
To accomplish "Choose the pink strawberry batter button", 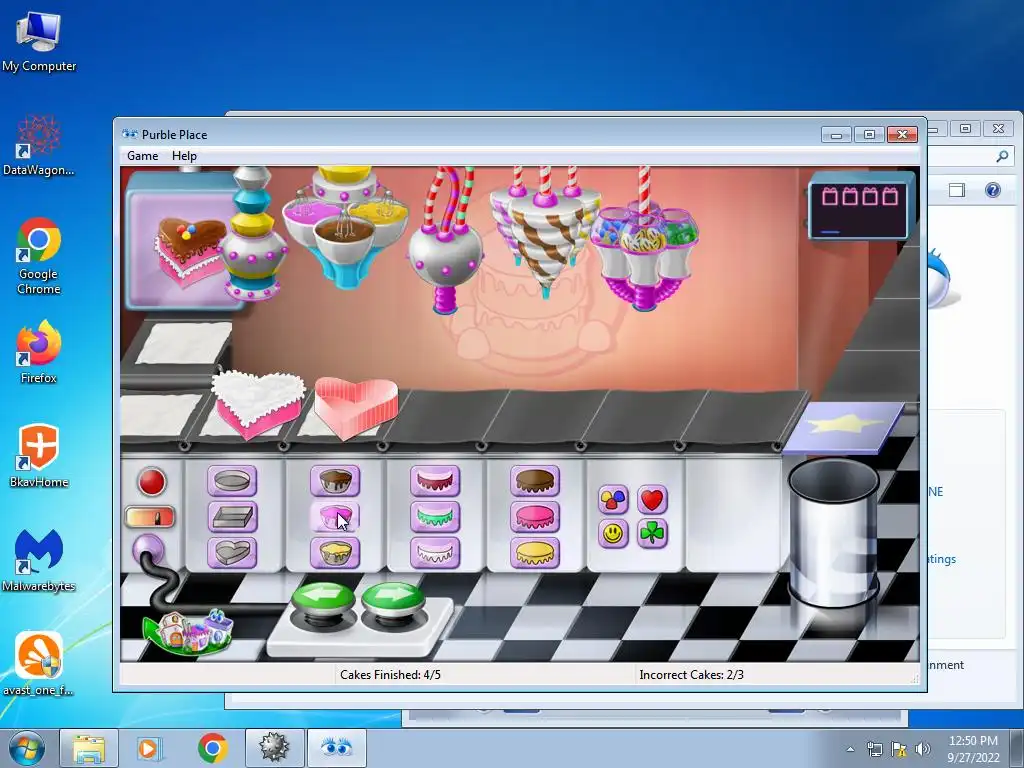I will (x=335, y=517).
